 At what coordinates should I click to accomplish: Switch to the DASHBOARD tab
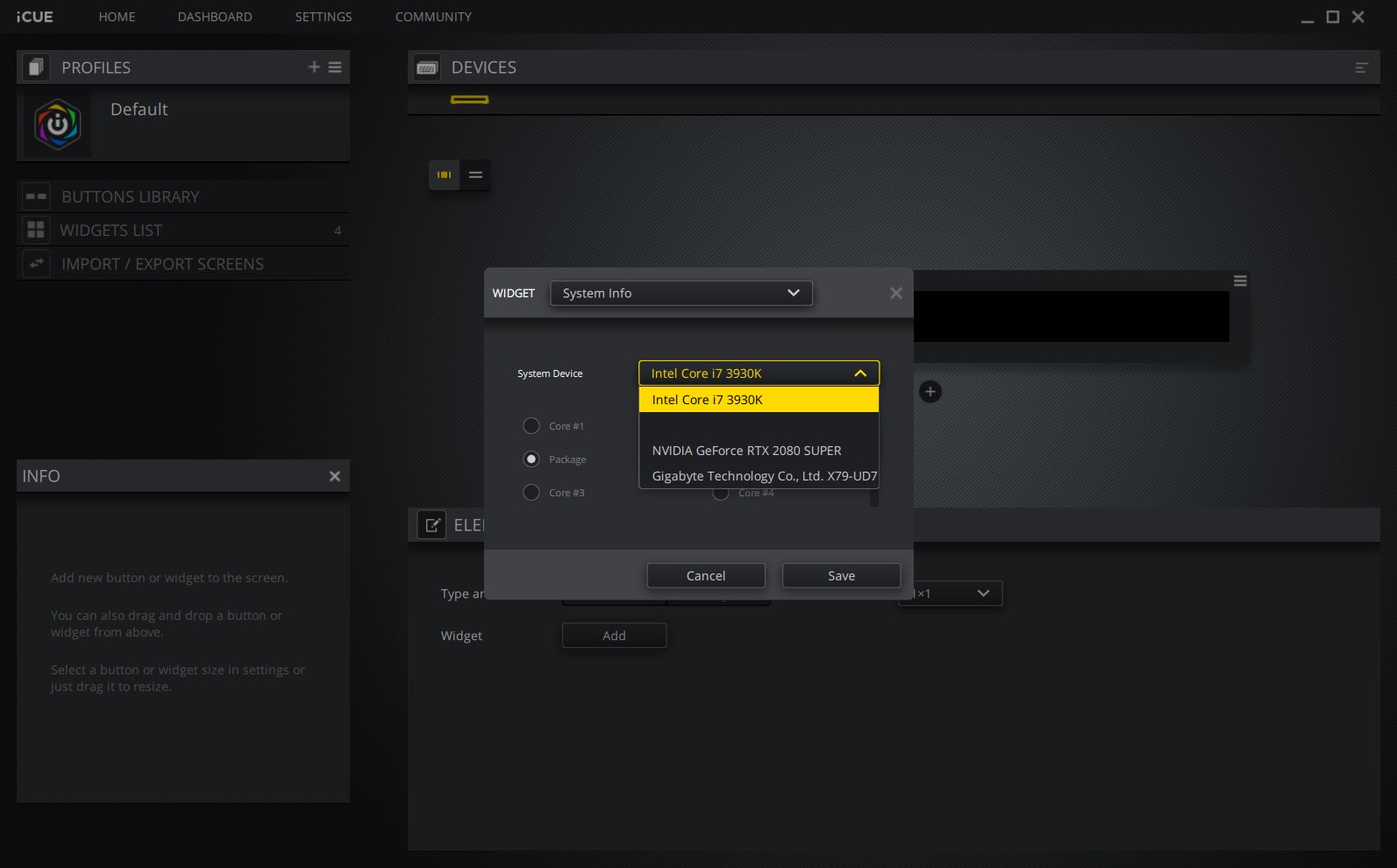(215, 17)
